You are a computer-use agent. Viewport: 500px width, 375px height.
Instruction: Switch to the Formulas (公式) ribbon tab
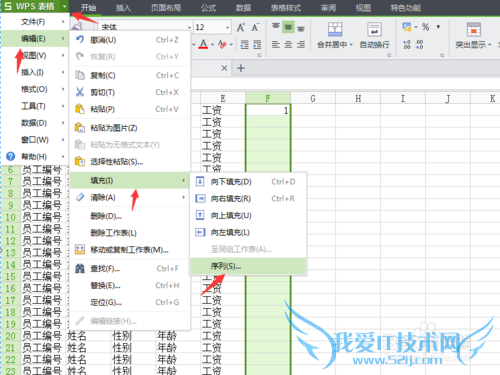[209, 8]
